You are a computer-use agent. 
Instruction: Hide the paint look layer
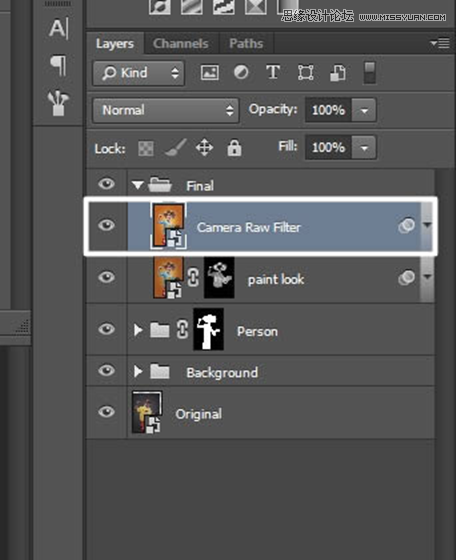[106, 277]
